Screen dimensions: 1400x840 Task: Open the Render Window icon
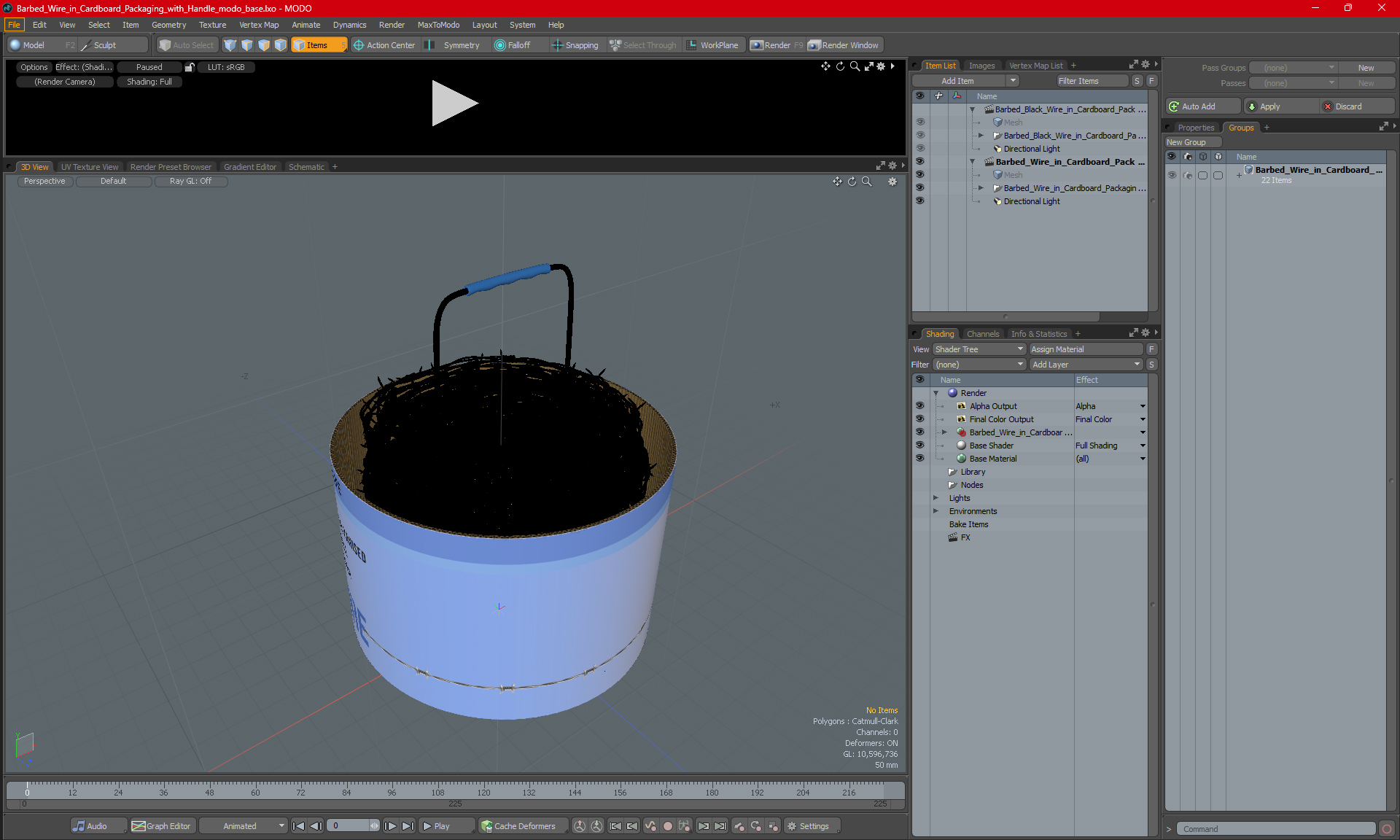click(x=814, y=45)
